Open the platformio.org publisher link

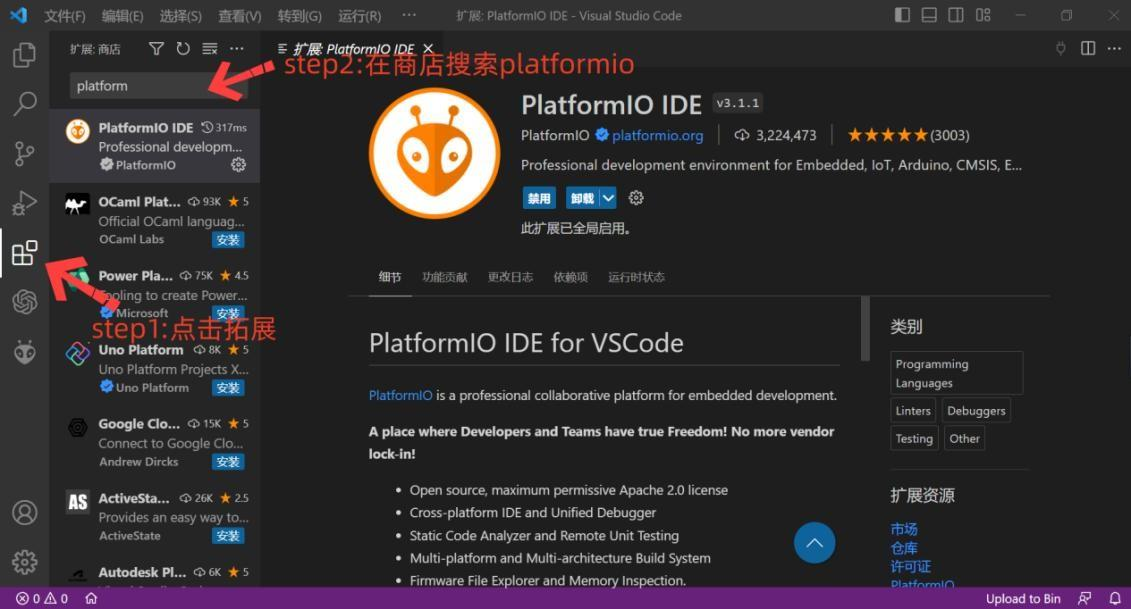point(657,135)
